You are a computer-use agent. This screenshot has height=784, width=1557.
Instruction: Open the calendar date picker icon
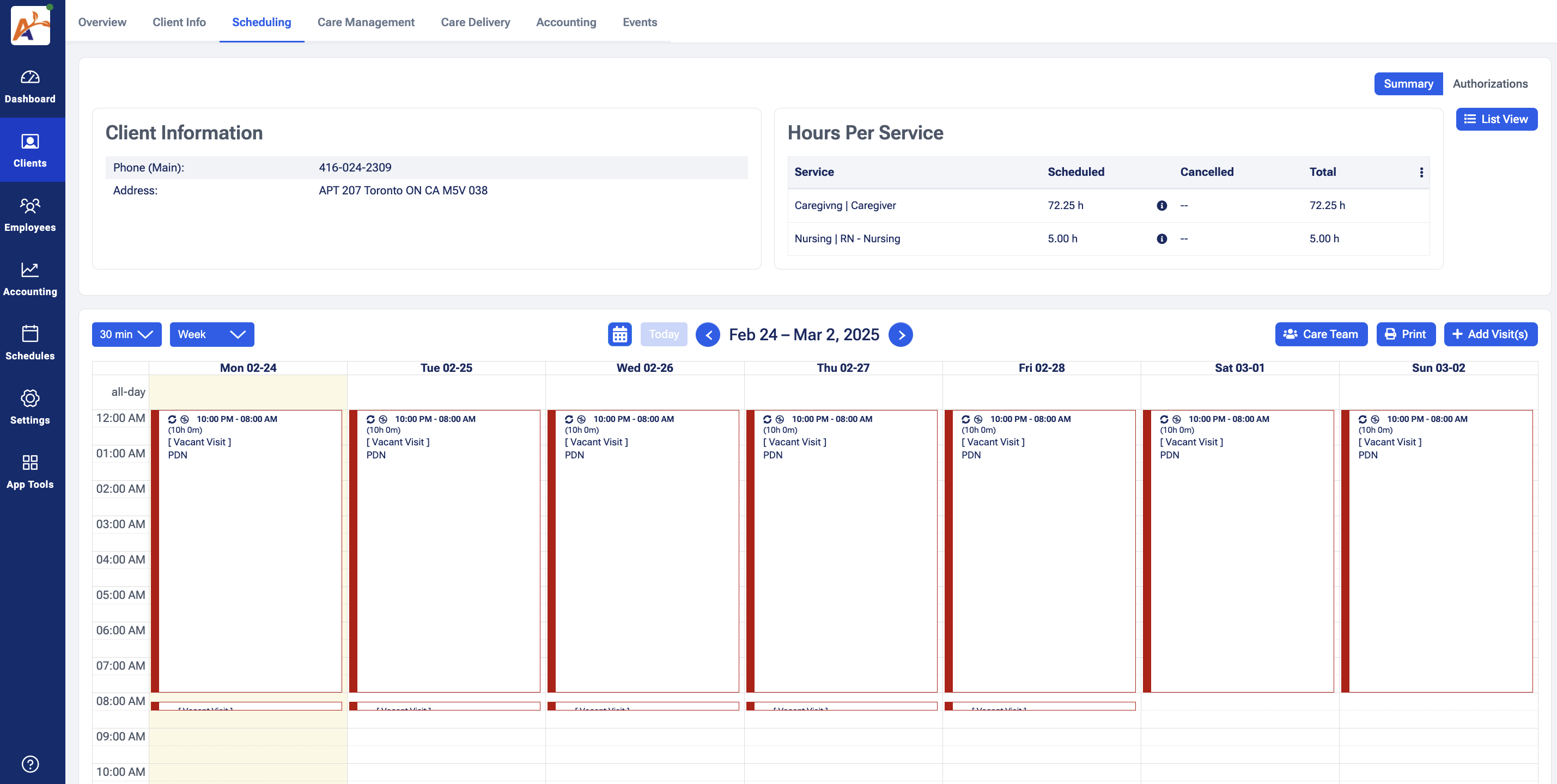(619, 335)
